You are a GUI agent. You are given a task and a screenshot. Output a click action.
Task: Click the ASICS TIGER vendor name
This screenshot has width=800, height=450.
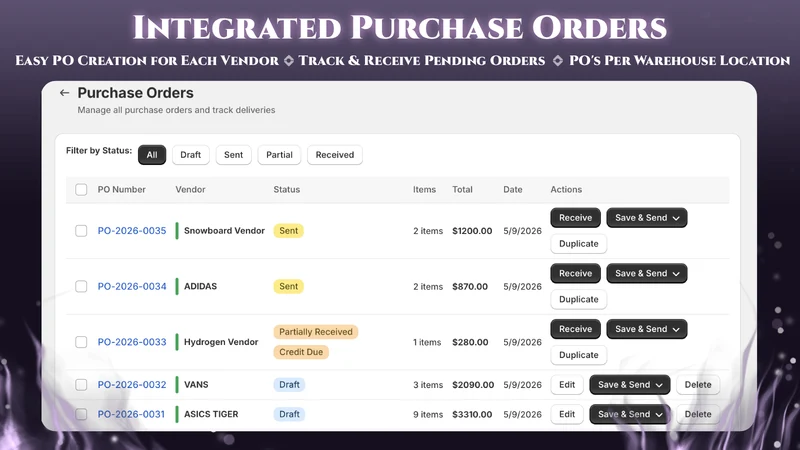[x=211, y=414]
